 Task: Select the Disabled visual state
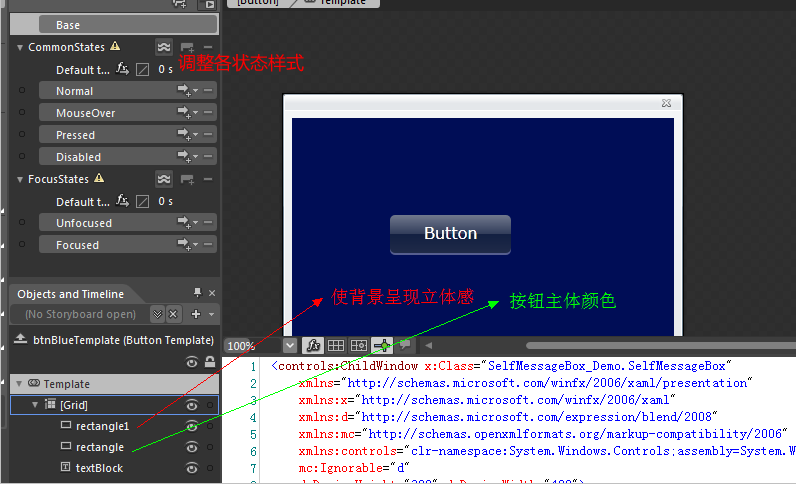tap(78, 157)
